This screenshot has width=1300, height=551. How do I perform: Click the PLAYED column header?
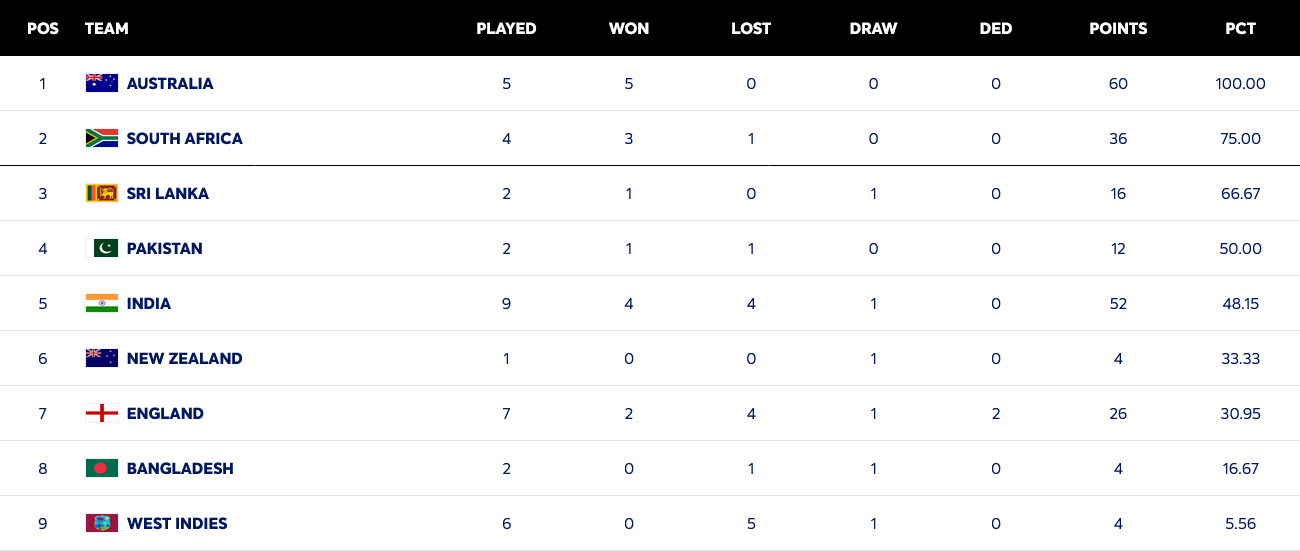506,28
